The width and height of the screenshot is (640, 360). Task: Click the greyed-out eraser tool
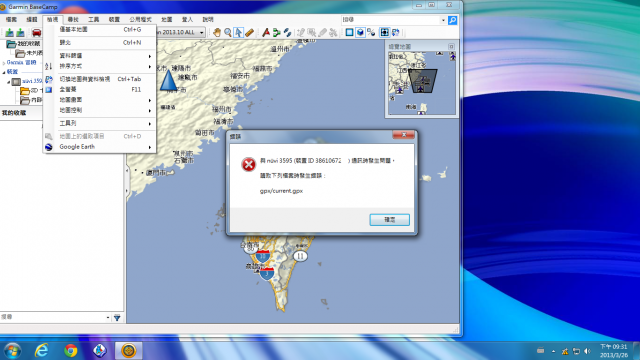coord(322,32)
